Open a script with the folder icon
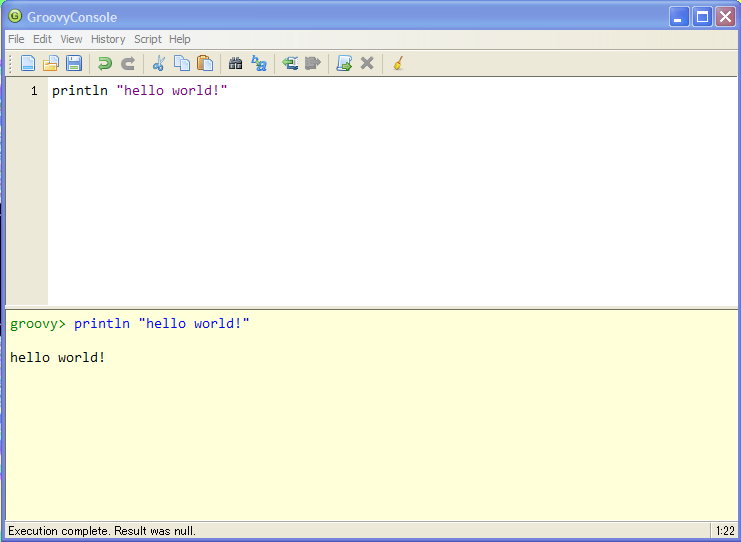 [51, 63]
